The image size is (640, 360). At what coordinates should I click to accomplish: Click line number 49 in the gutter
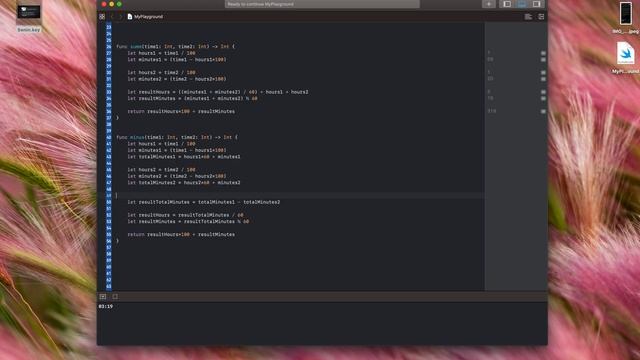click(x=109, y=196)
